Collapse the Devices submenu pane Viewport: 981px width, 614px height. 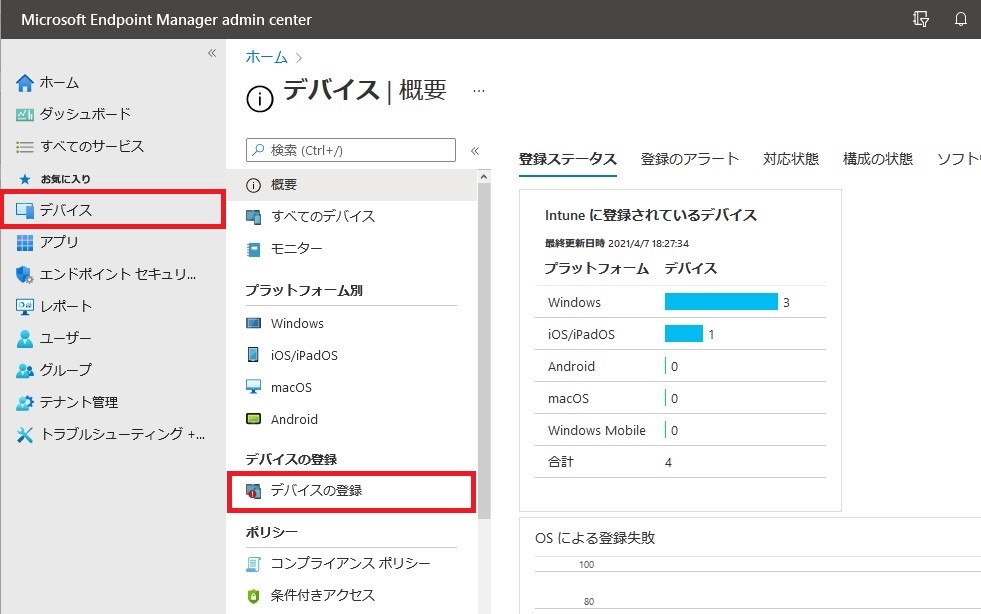[475, 151]
